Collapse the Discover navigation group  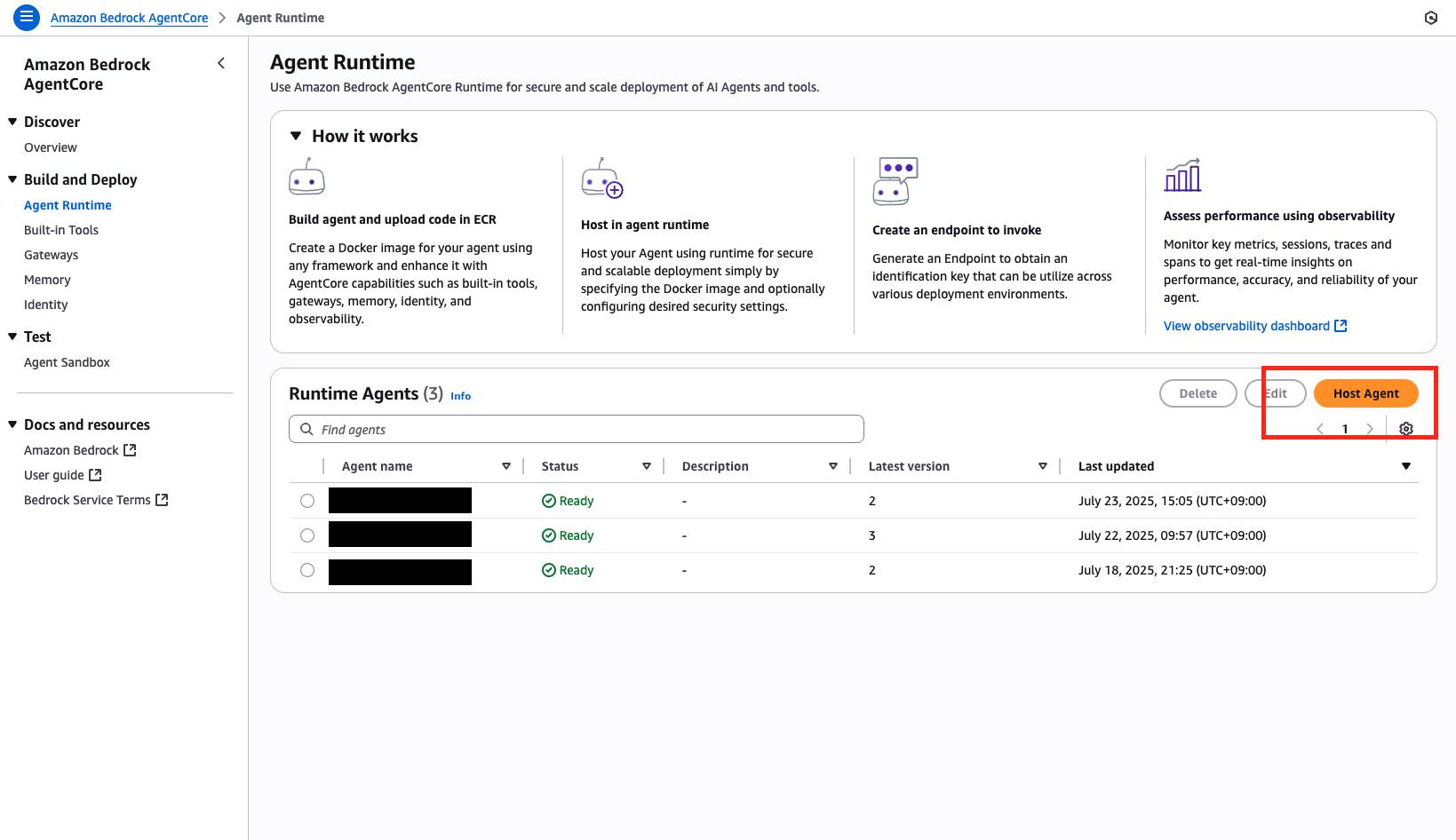point(12,122)
